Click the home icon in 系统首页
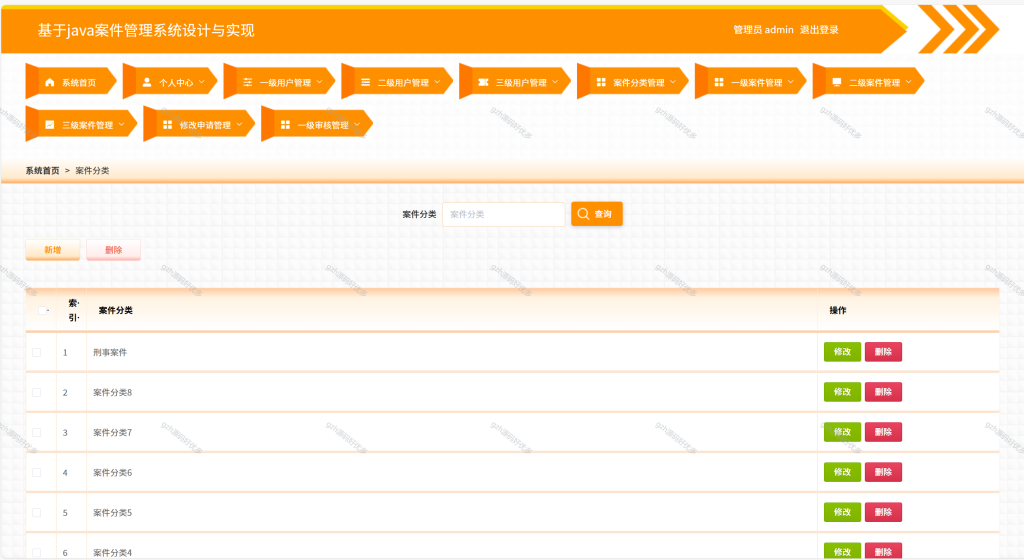 coord(50,82)
